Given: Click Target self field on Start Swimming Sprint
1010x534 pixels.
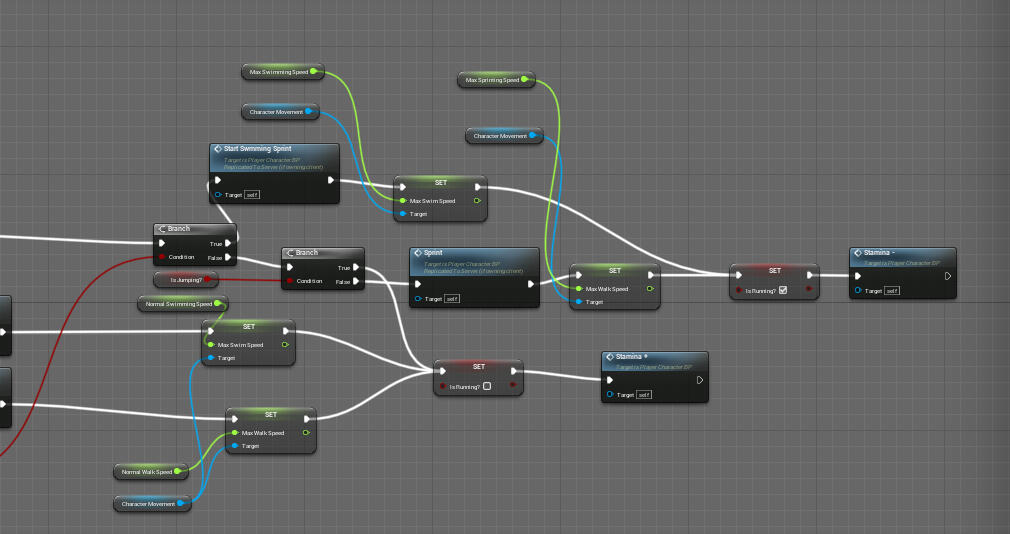Looking at the screenshot, I should [252, 195].
